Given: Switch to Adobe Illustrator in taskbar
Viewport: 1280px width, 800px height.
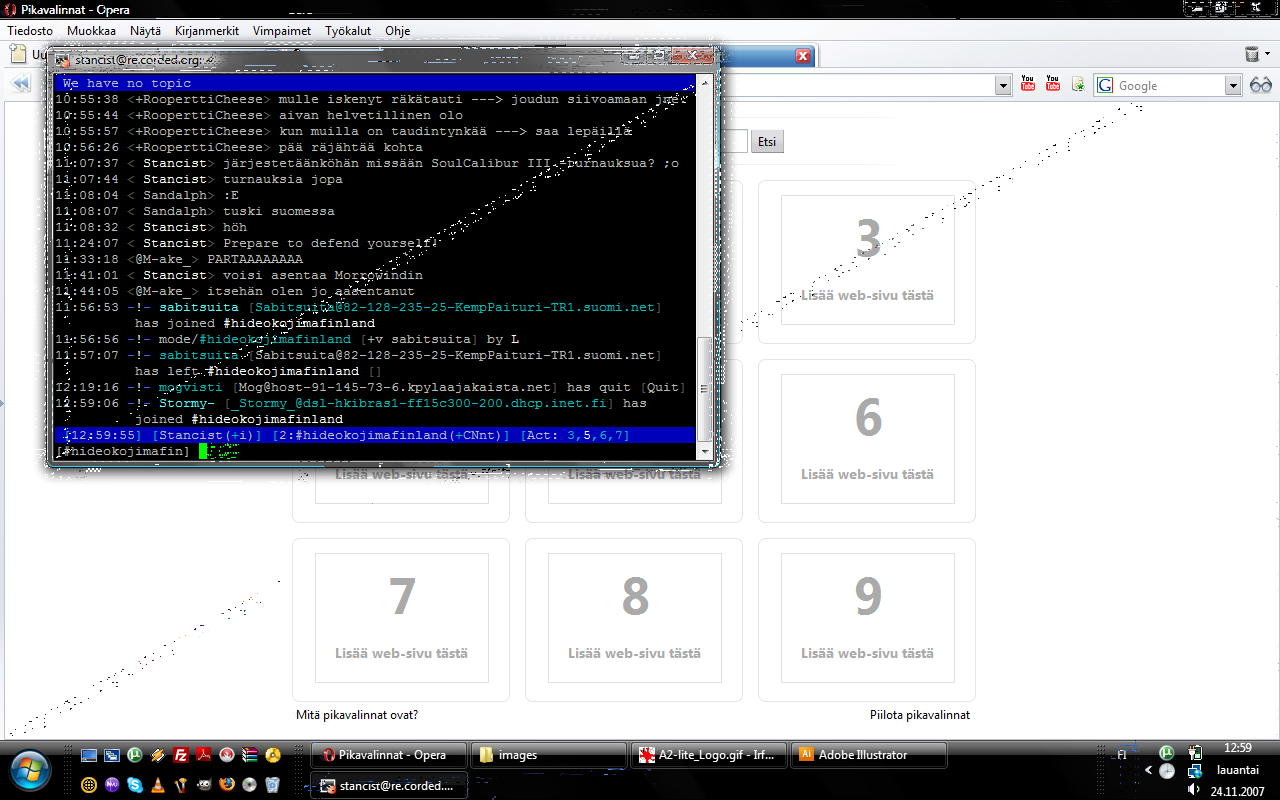Looking at the screenshot, I should coord(862,755).
